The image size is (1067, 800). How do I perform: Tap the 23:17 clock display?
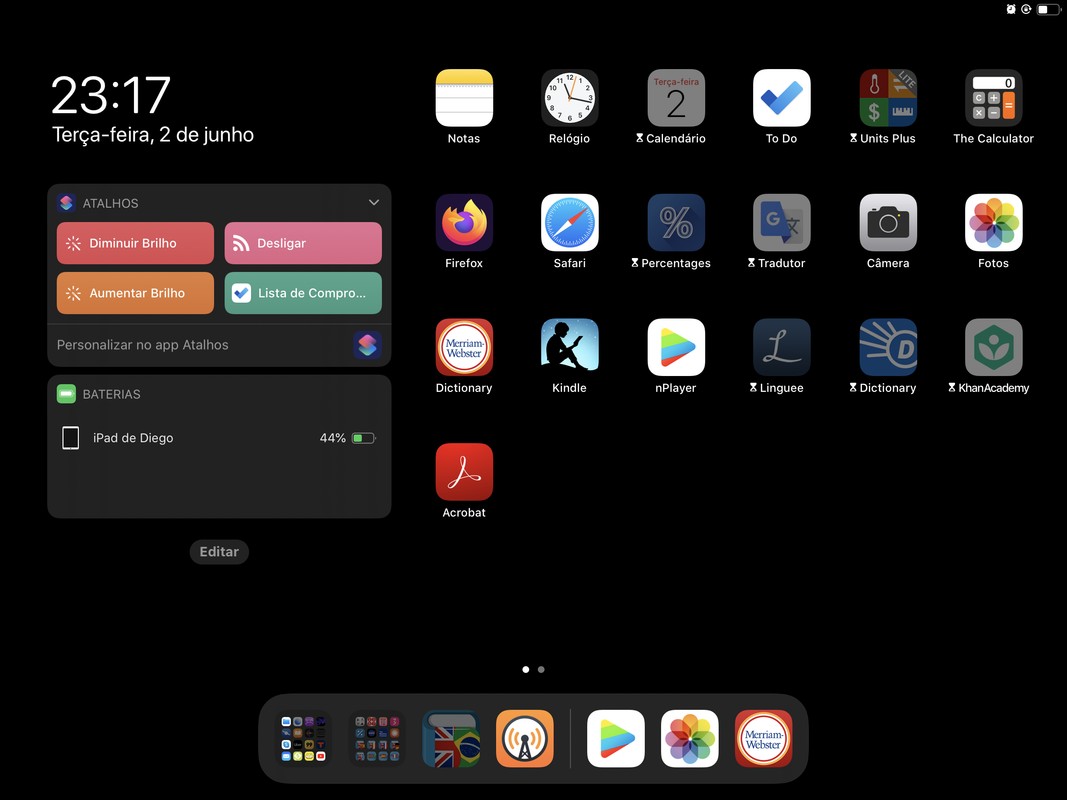[111, 95]
